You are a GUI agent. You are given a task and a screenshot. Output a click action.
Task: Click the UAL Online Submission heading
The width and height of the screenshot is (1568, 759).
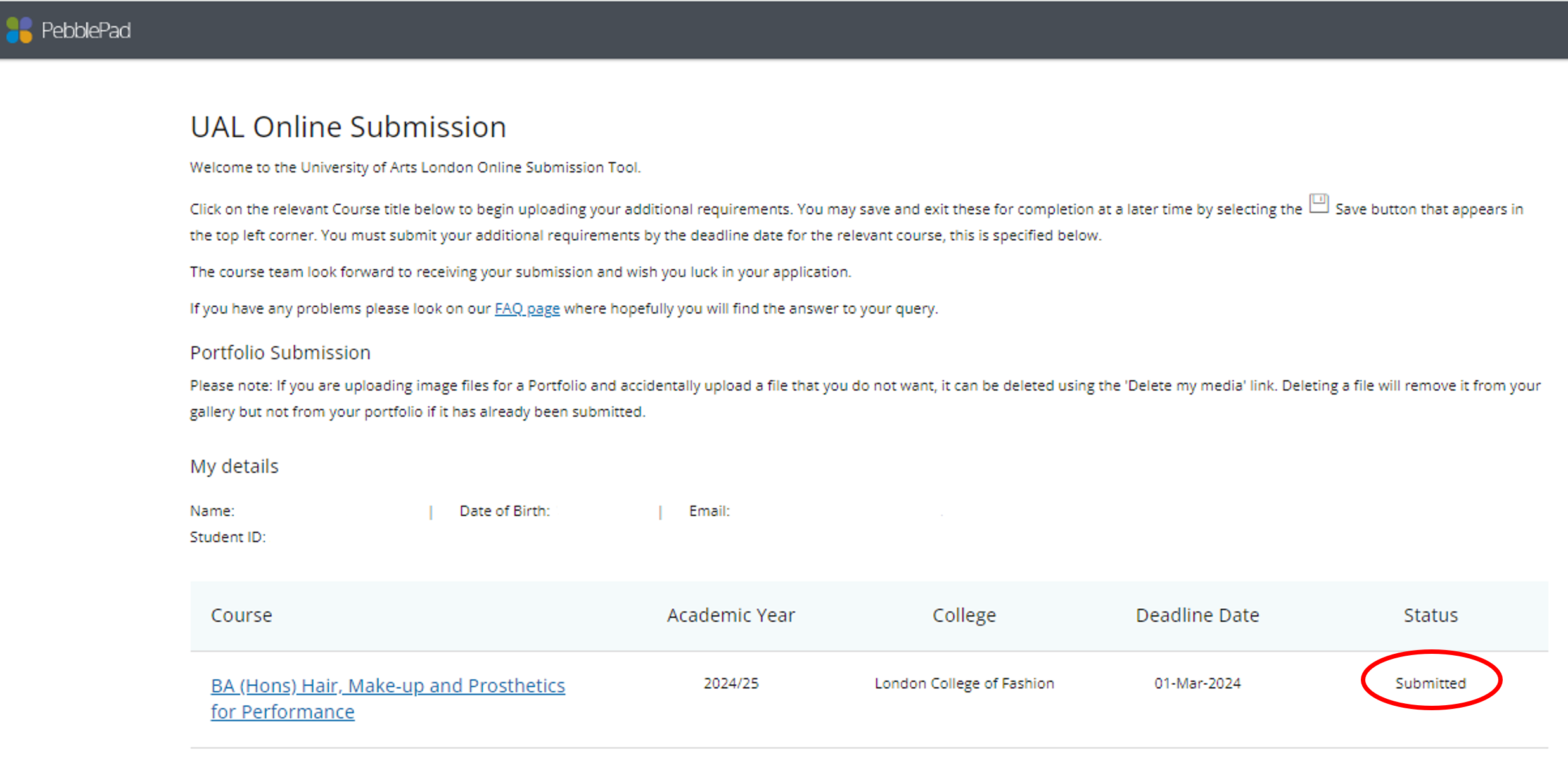[x=348, y=127]
